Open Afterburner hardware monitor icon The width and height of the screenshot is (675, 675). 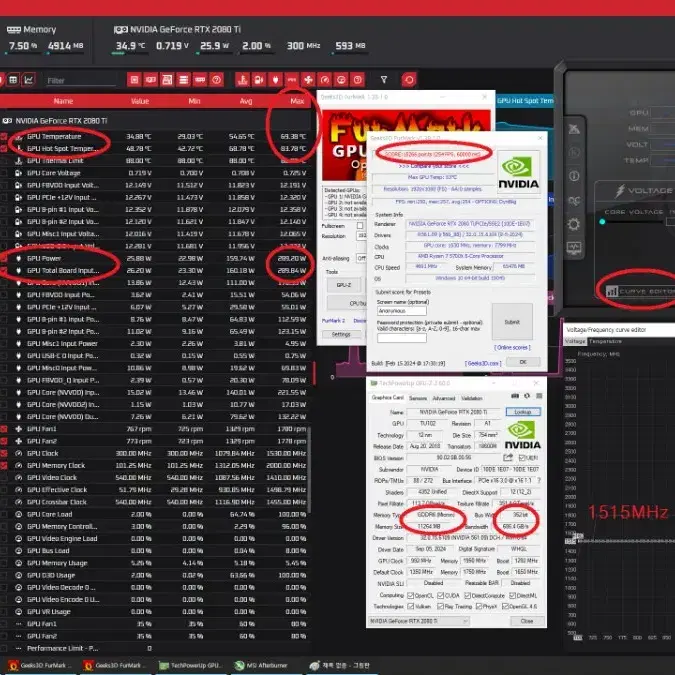574,248
